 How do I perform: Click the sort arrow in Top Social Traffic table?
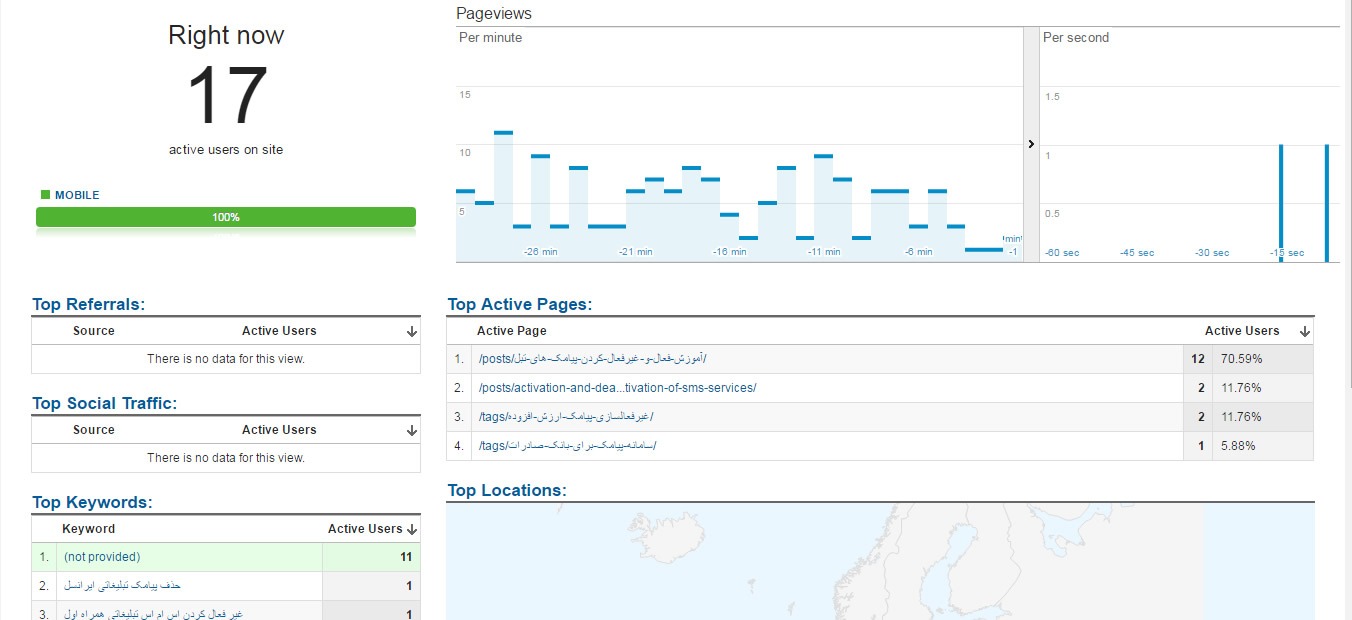click(411, 431)
